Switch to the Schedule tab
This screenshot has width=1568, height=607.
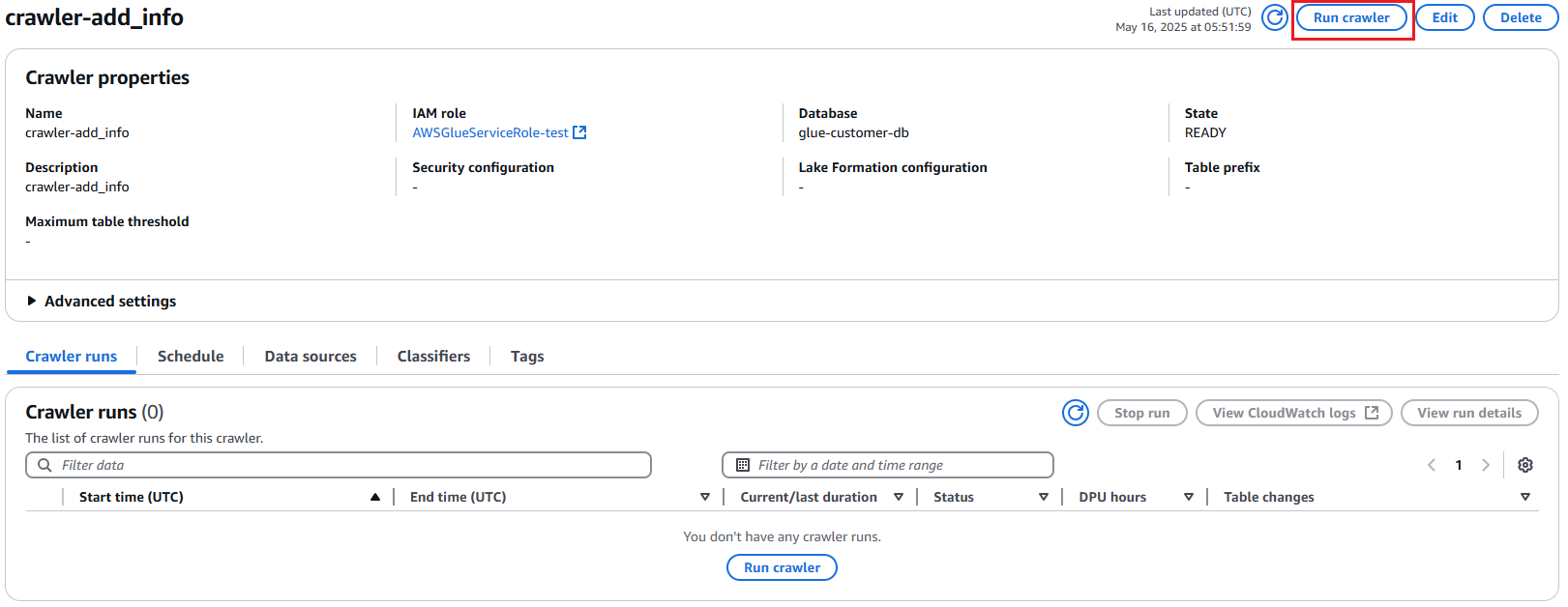[191, 357]
